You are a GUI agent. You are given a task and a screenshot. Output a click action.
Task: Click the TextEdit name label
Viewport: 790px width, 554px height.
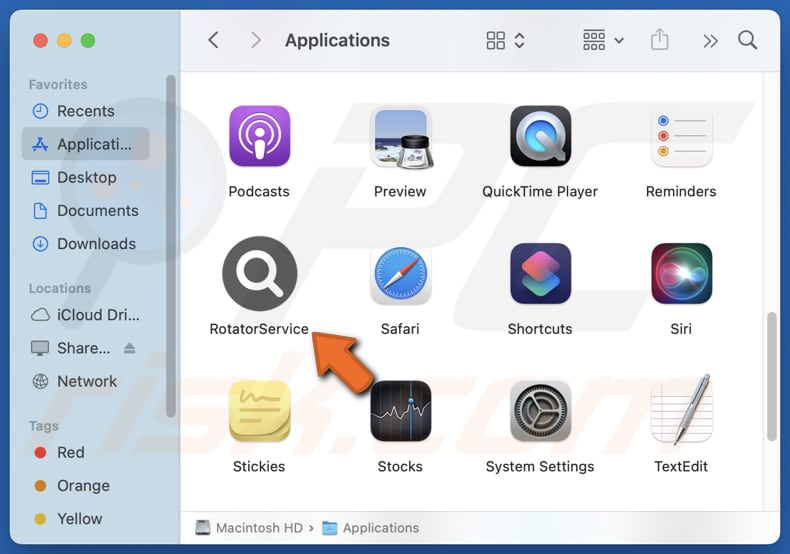[x=681, y=466]
